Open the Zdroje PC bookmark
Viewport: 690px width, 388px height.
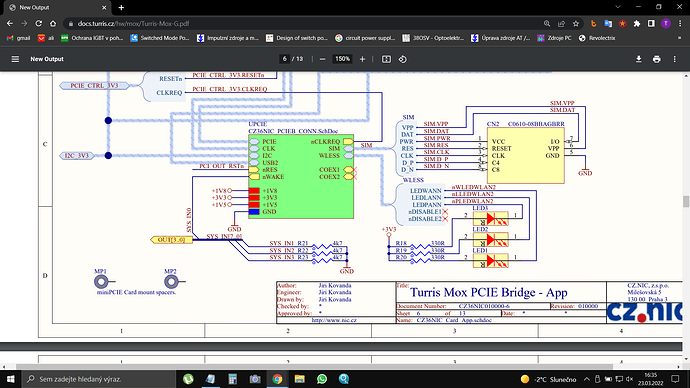tap(554, 38)
